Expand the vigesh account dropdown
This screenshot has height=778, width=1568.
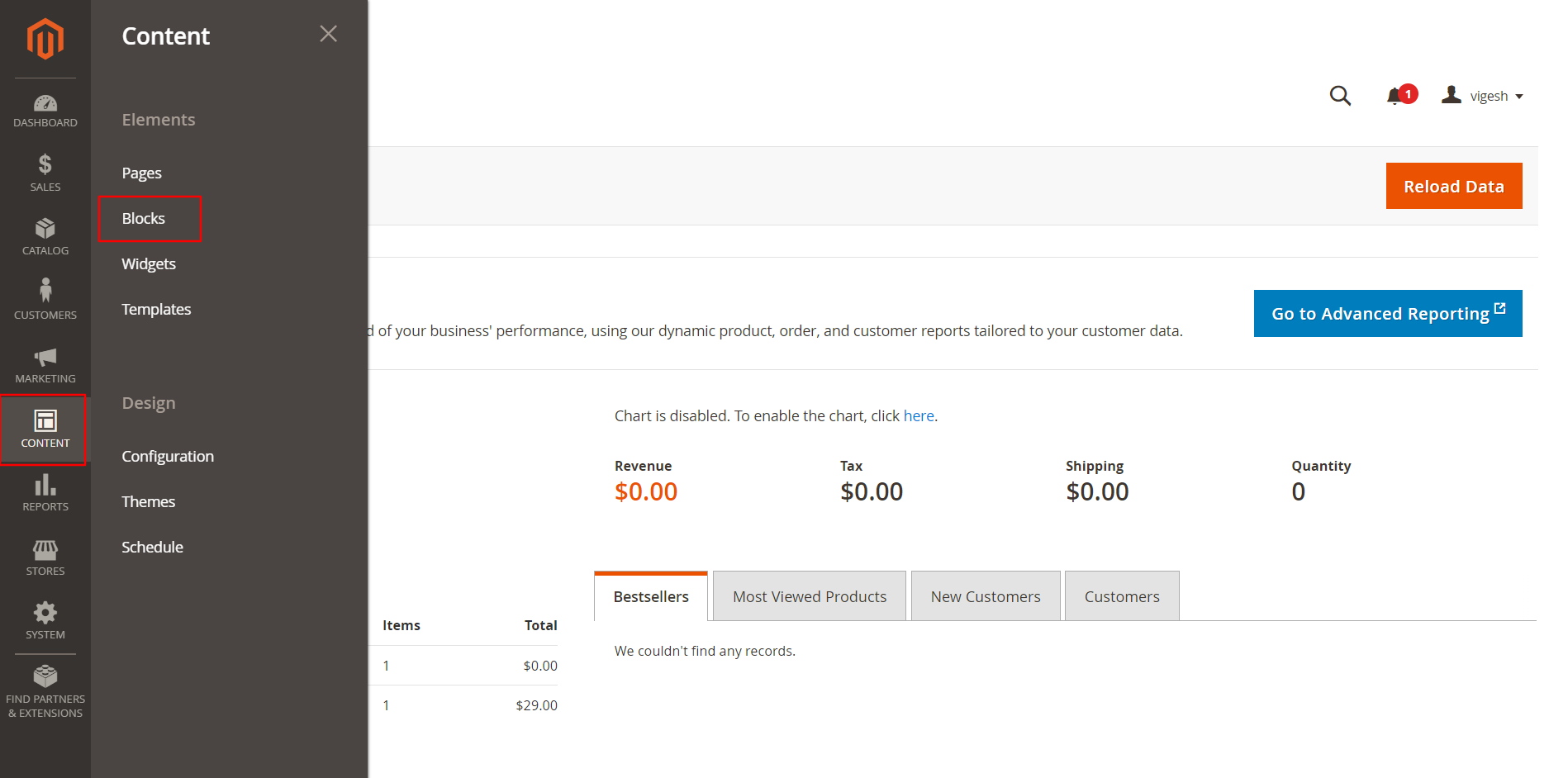1491,95
